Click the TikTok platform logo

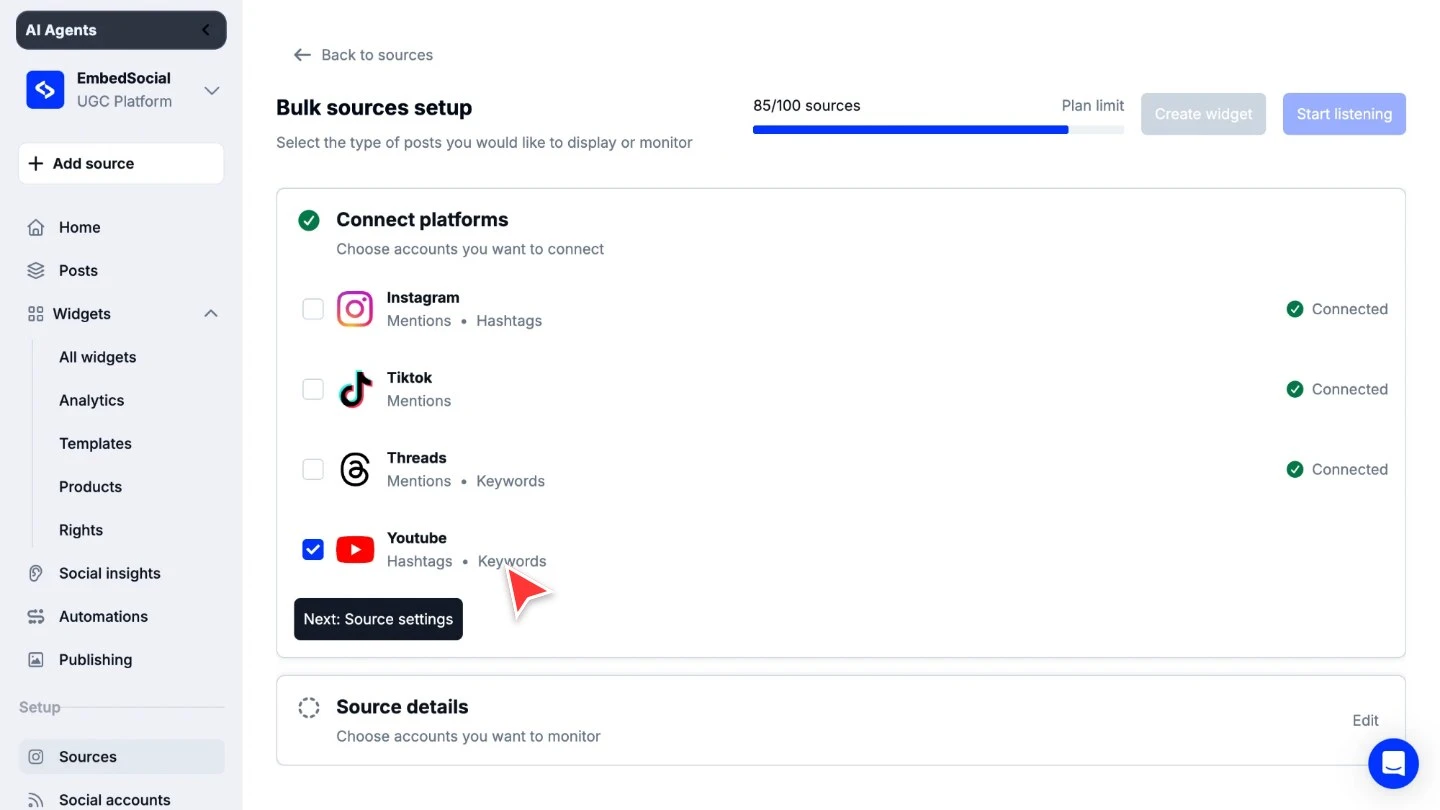click(x=355, y=389)
